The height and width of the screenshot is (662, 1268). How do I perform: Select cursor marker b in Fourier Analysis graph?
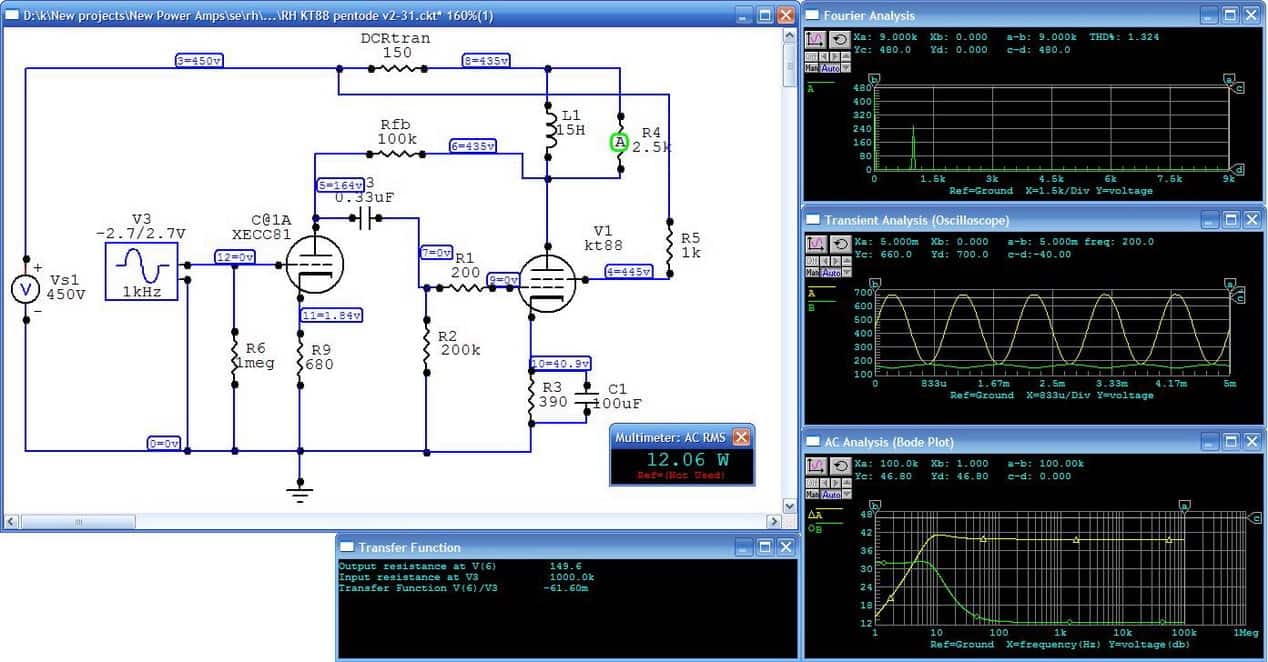click(874, 78)
